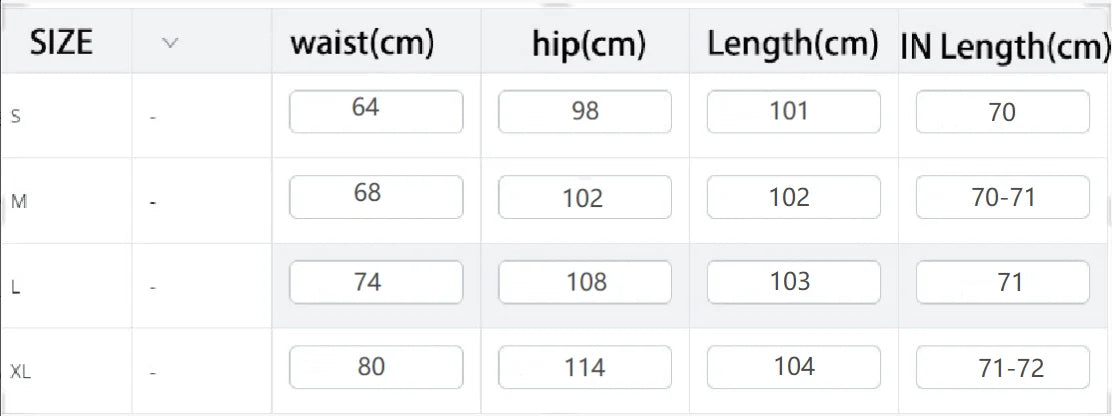
Task: Click the IN Length(cm) column header
Action: click(x=1005, y=47)
